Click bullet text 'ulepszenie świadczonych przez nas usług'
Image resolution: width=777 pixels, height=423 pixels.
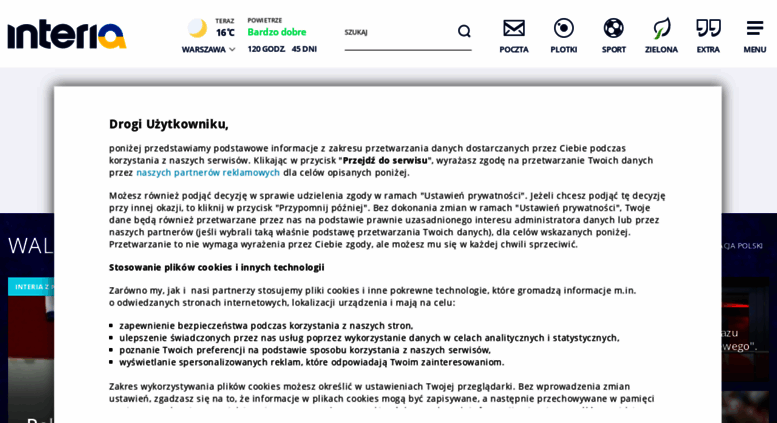click(211, 338)
